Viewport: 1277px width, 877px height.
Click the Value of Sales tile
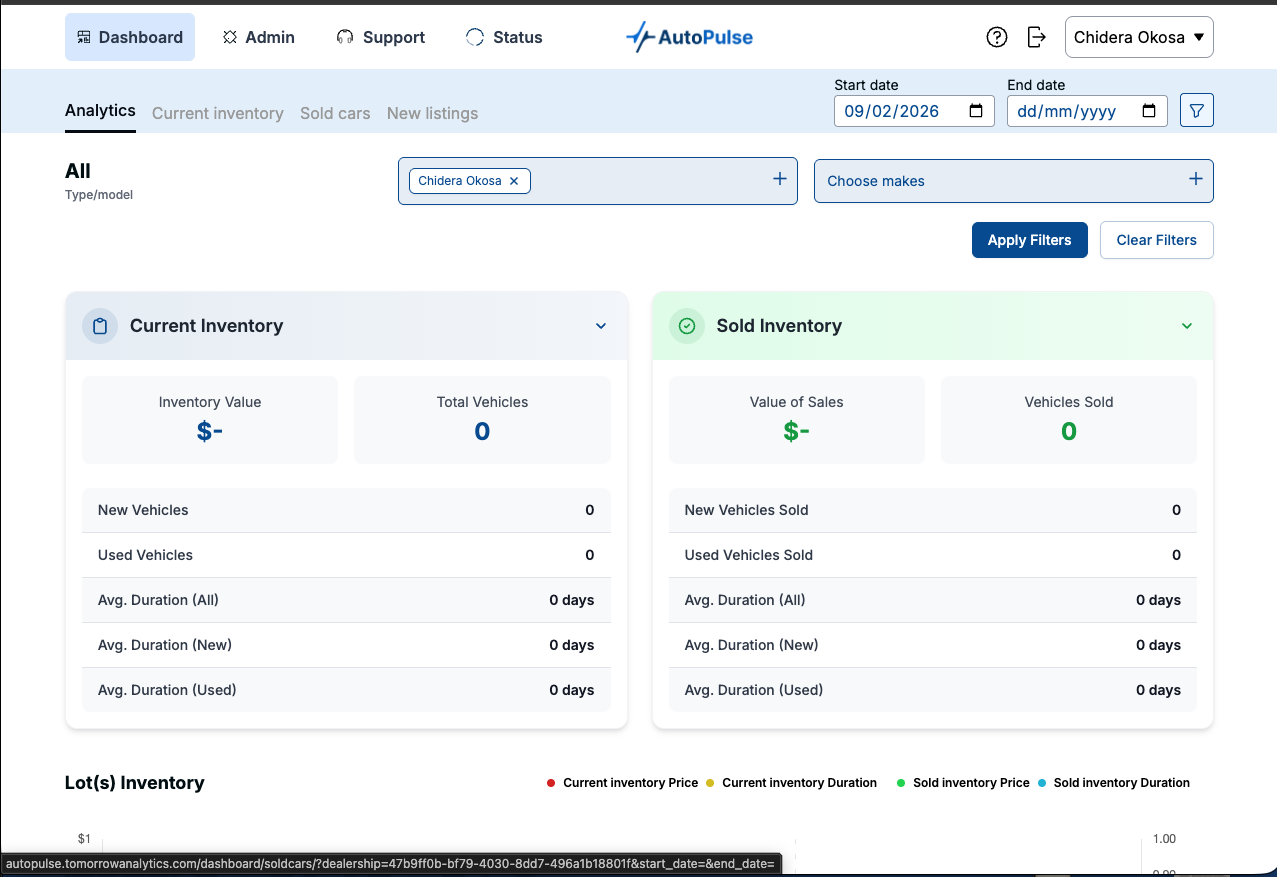pyautogui.click(x=797, y=420)
